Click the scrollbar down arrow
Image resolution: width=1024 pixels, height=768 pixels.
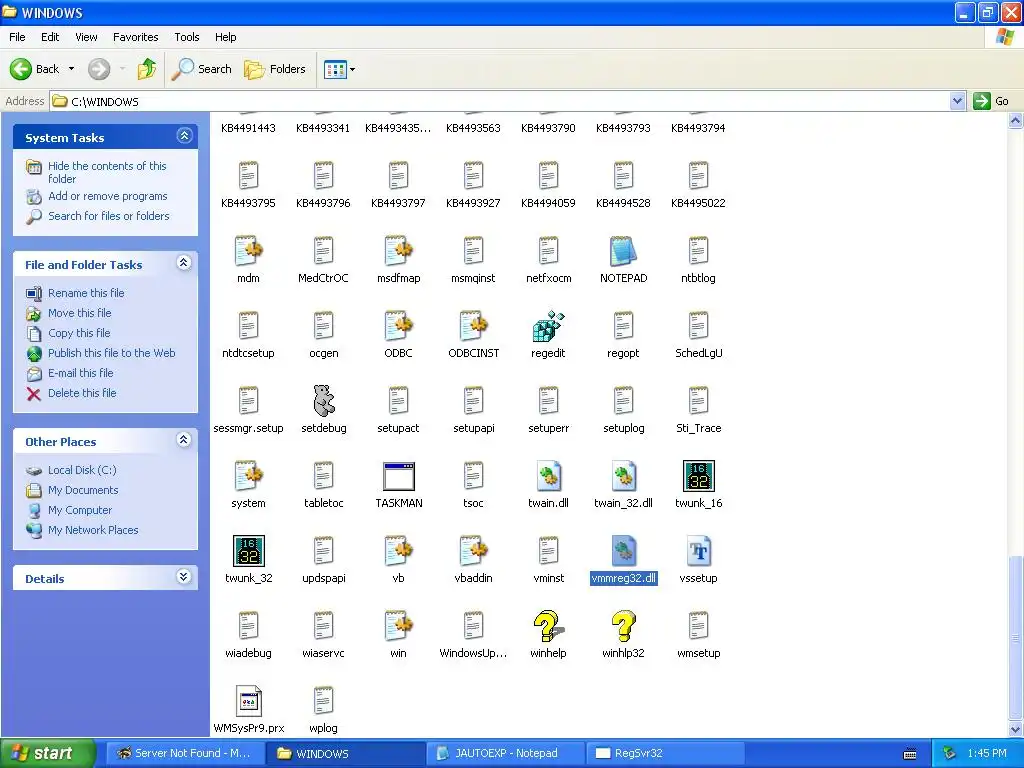click(1015, 729)
